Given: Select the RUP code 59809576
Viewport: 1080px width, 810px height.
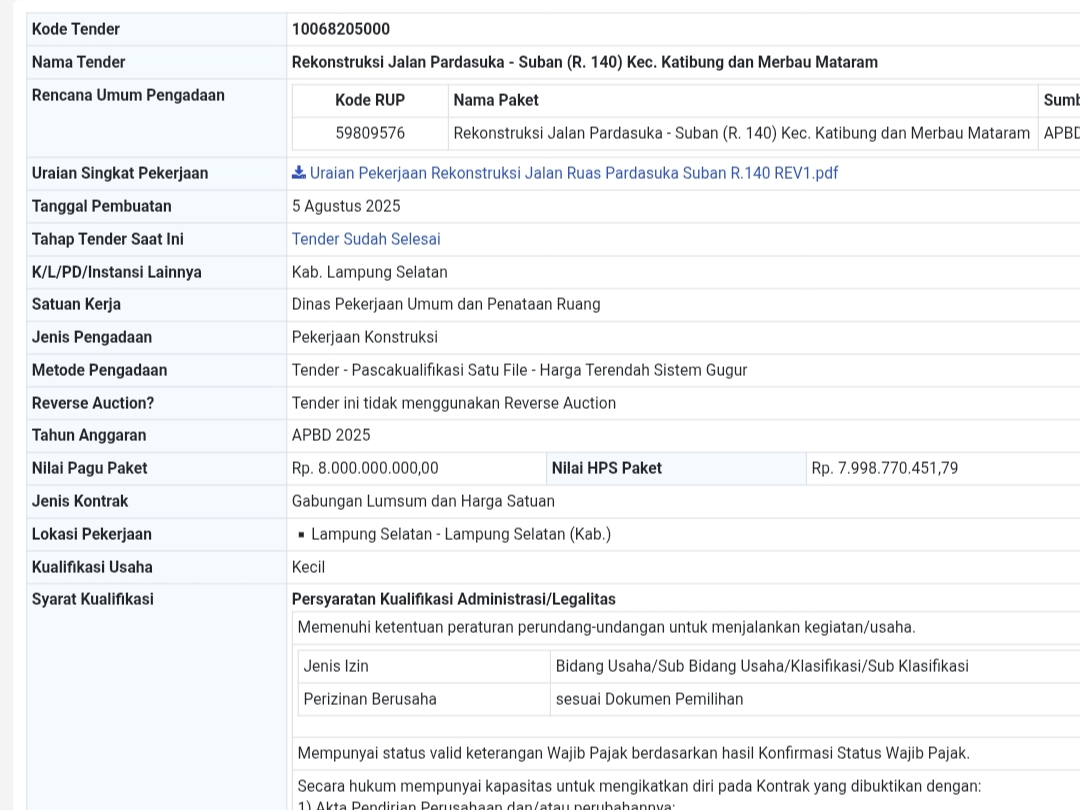Looking at the screenshot, I should coord(370,133).
